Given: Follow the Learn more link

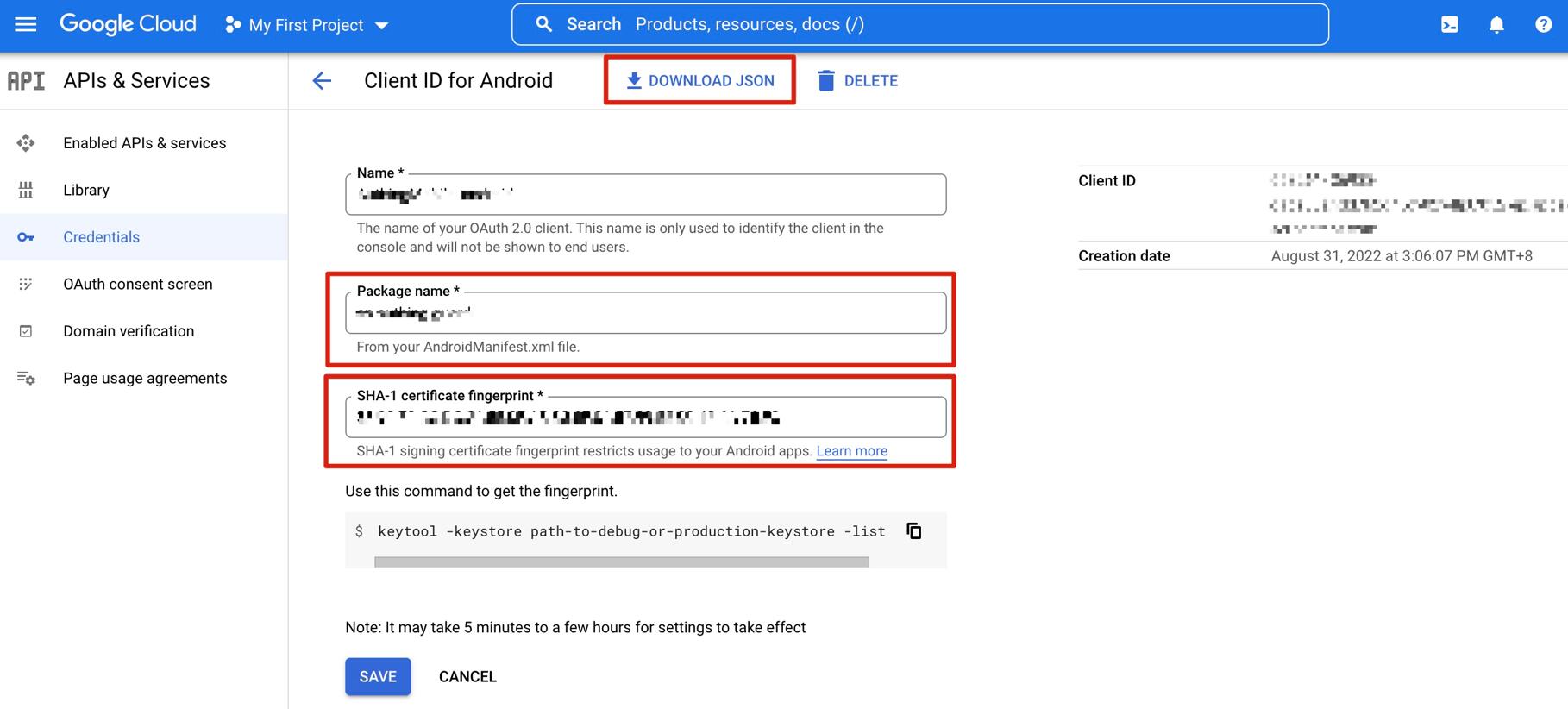Looking at the screenshot, I should coord(851,451).
